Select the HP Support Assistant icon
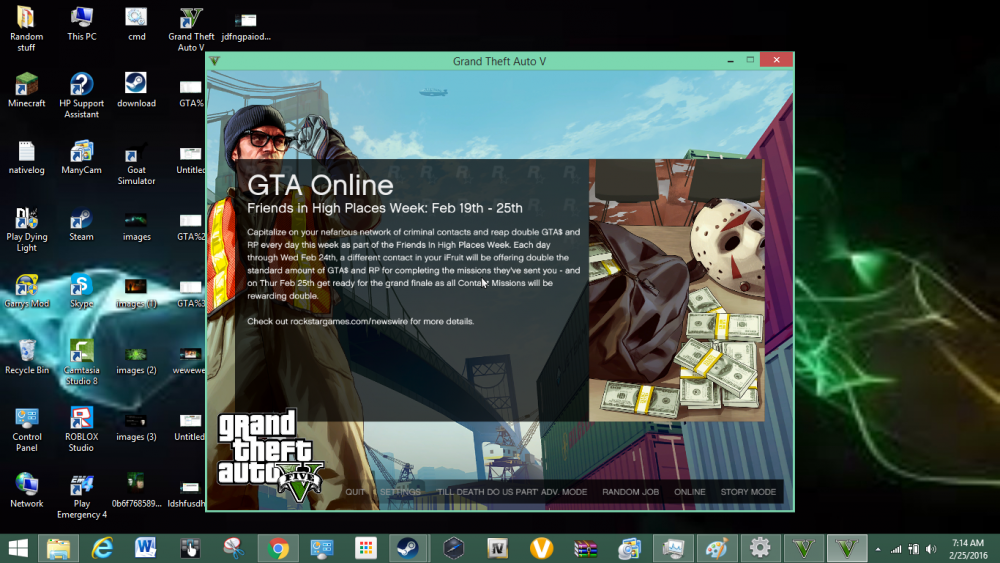1000x563 pixels. point(82,95)
